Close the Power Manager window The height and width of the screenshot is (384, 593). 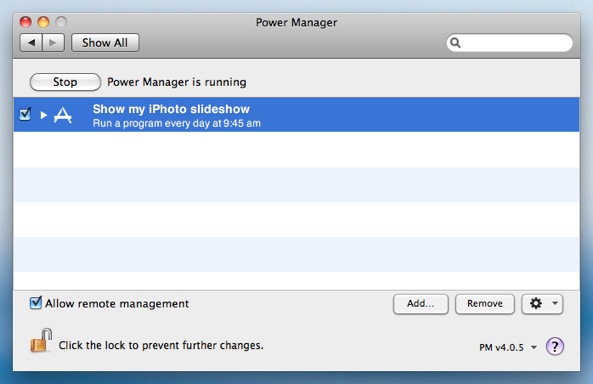coord(25,22)
